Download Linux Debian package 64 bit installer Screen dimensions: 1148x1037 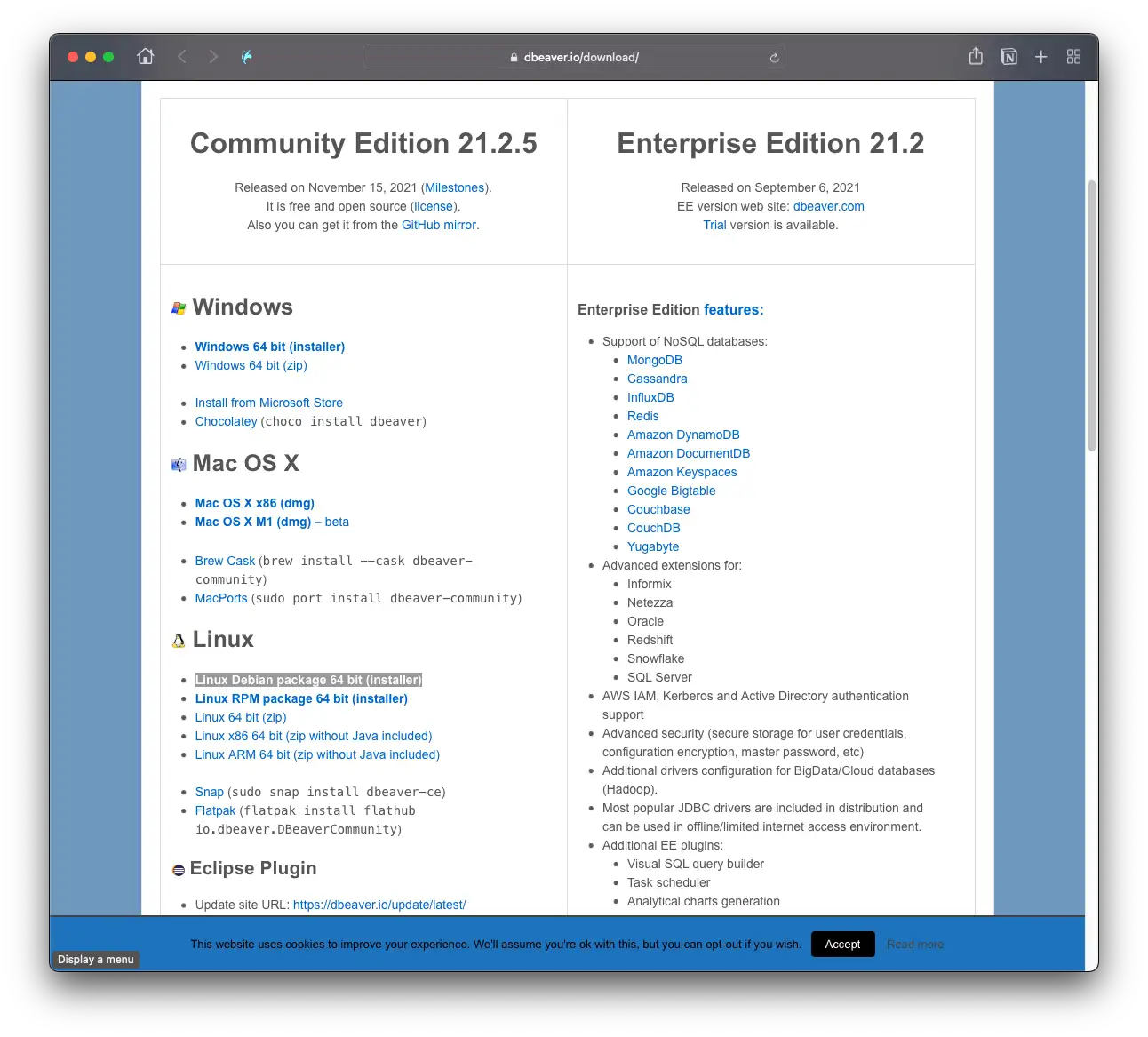(308, 680)
